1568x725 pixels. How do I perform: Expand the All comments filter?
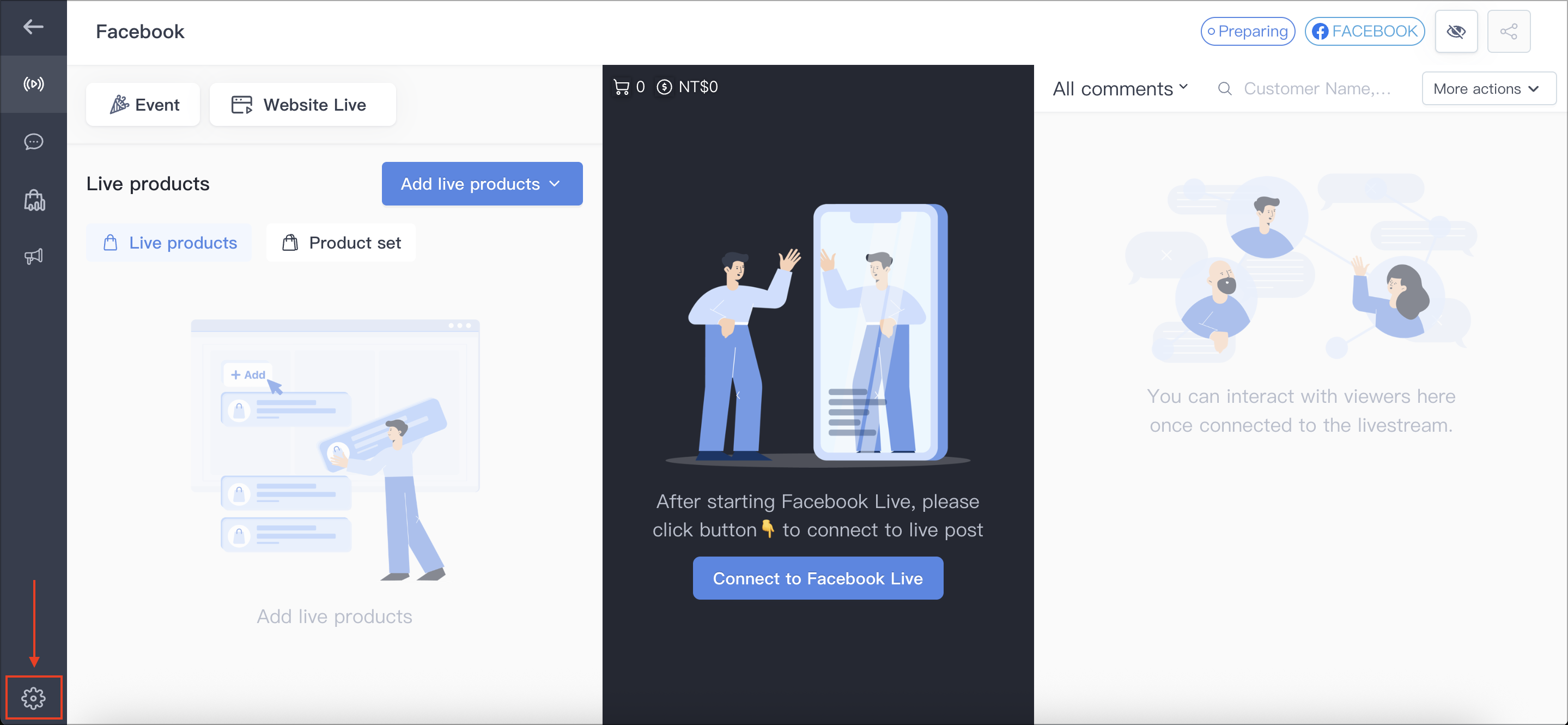coord(1120,89)
